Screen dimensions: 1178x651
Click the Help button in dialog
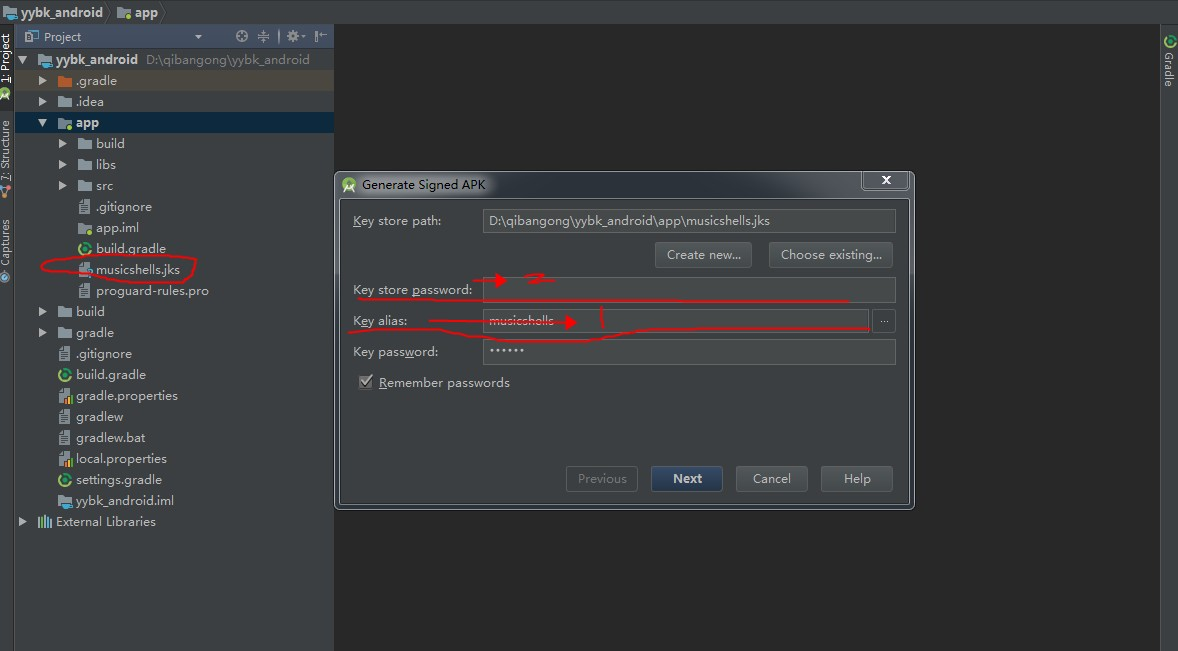(x=856, y=479)
